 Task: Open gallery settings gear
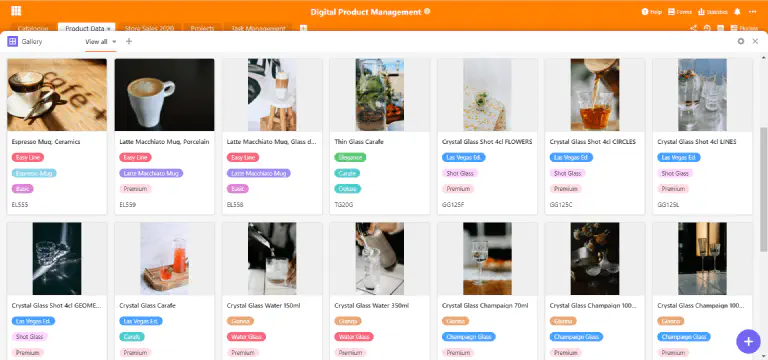pos(741,42)
